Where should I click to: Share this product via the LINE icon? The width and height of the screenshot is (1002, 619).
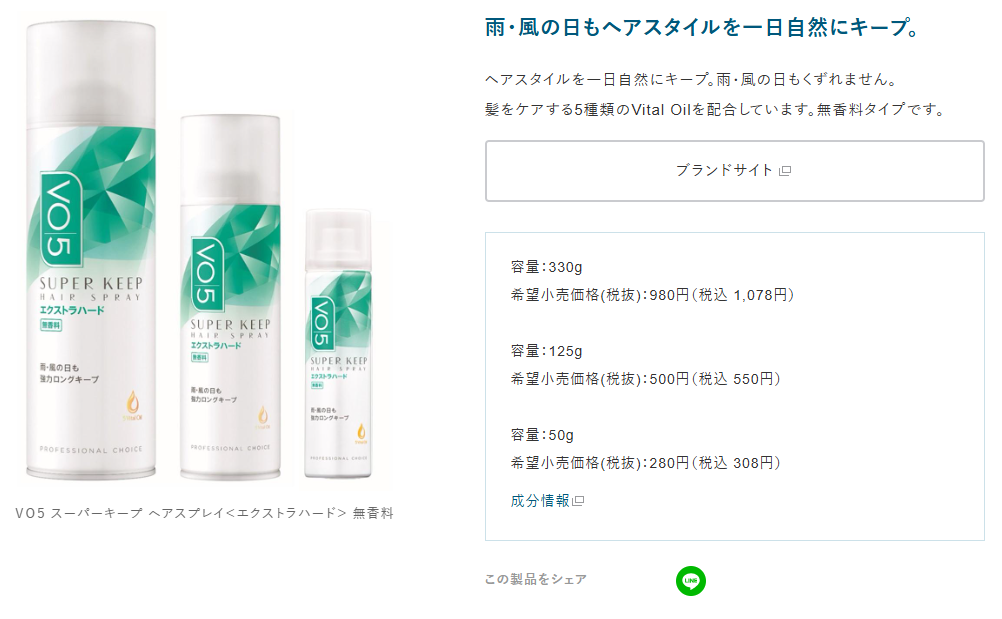point(691,581)
